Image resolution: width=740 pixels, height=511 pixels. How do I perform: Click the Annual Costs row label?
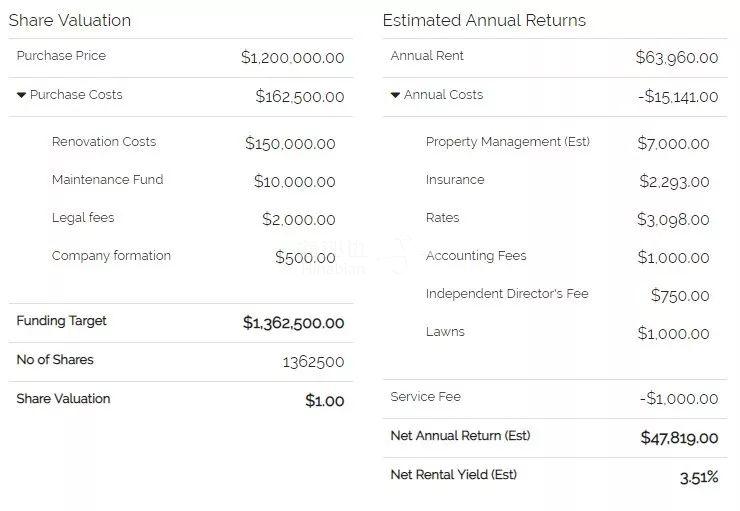[x=443, y=95]
